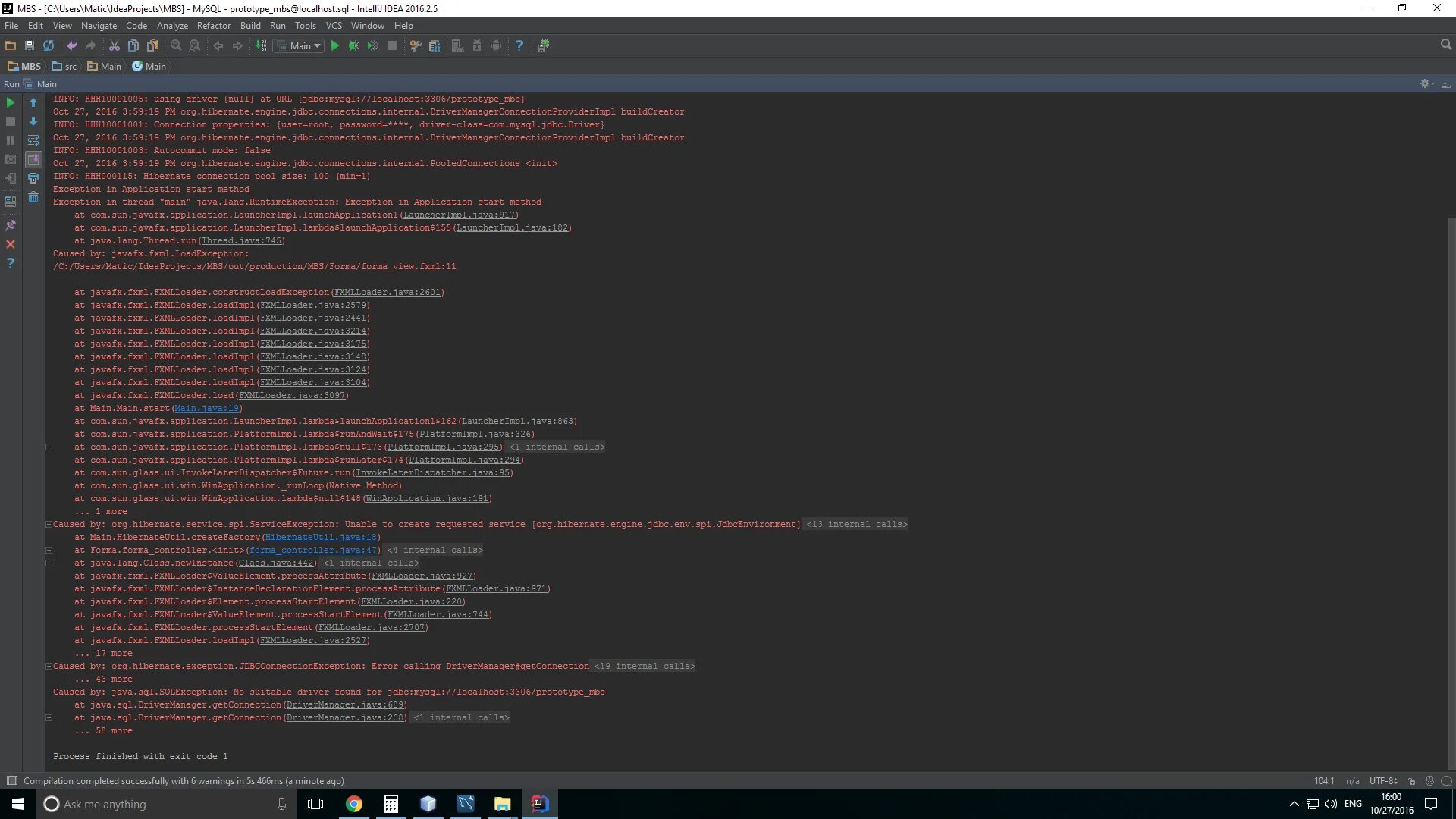The width and height of the screenshot is (1456, 819).
Task: Rerun Main from the Run panel sidebar
Action: [x=11, y=102]
